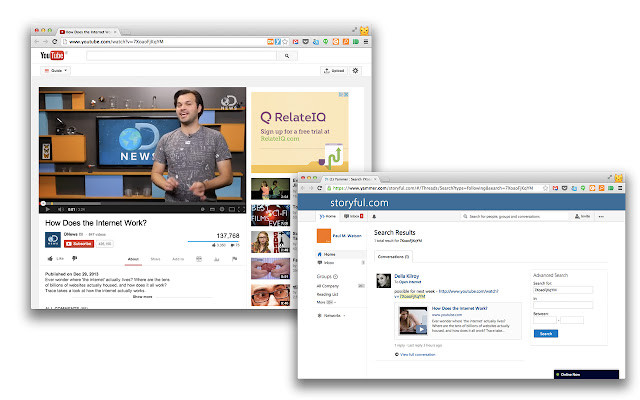Select the YouTube browser tab
The width and height of the screenshot is (640, 400).
tap(88, 32)
